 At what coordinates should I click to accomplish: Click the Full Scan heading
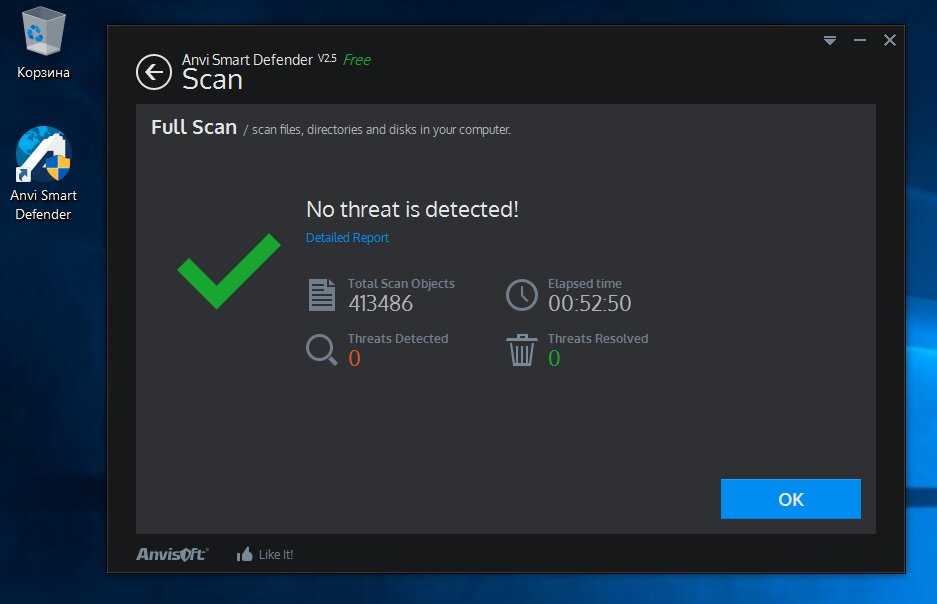194,127
